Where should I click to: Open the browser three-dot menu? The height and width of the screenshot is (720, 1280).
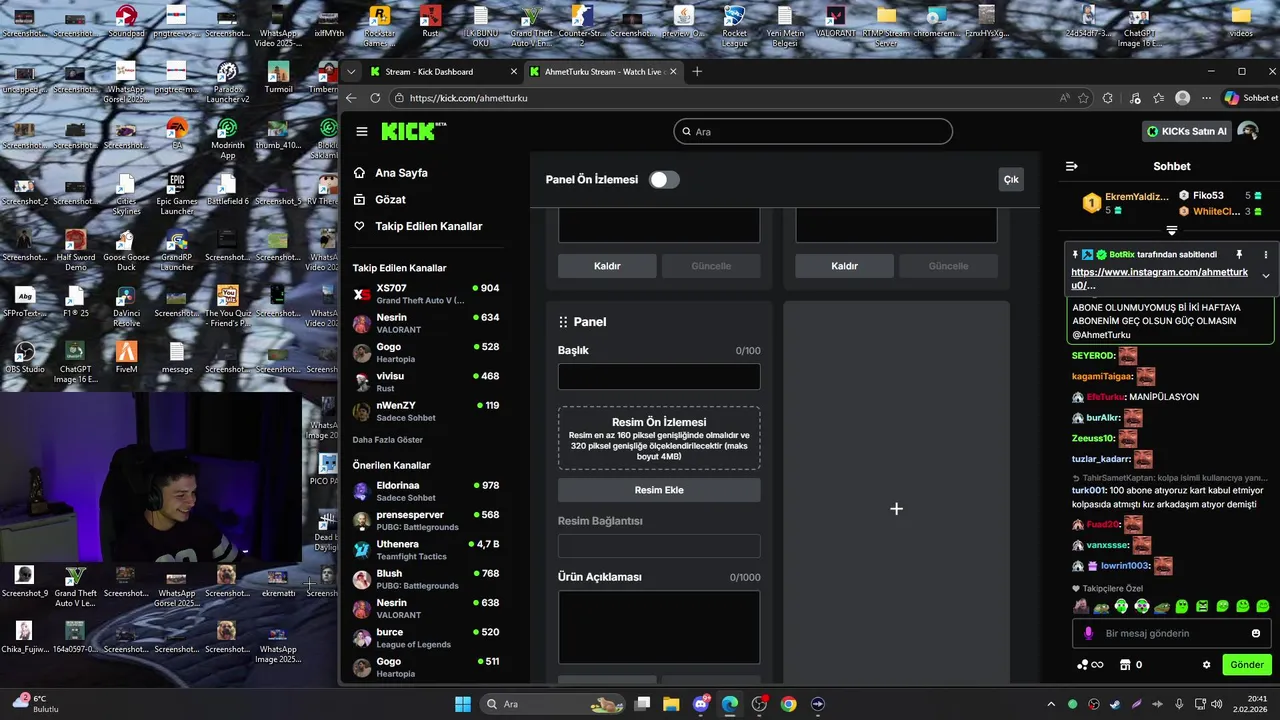1207,98
